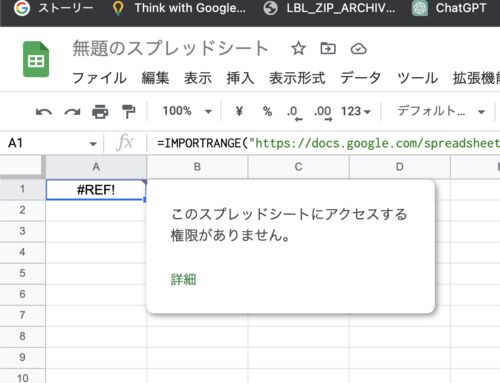500x383 pixels.
Task: Open the ファイル menu
Action: tap(99, 78)
